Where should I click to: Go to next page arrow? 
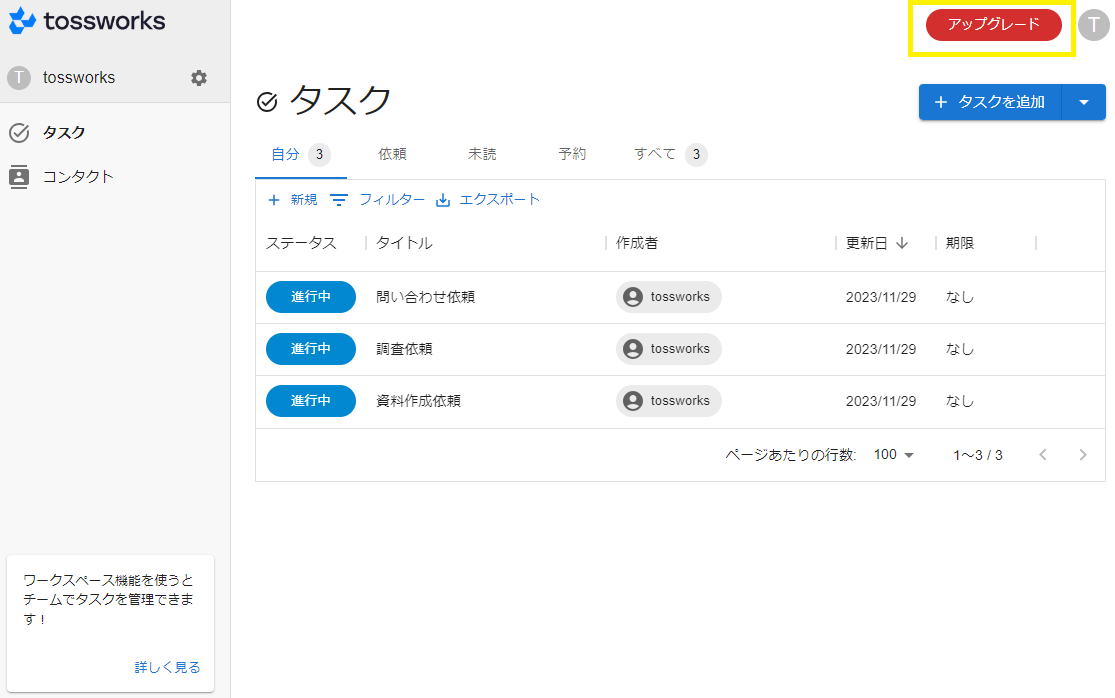[1082, 455]
